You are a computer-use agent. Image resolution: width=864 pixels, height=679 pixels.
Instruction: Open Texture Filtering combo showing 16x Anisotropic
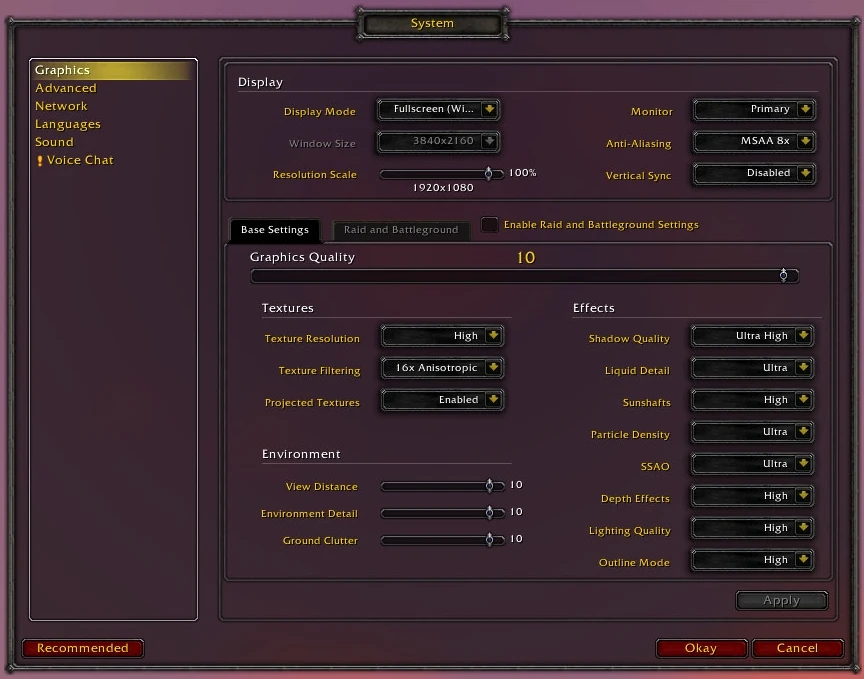pyautogui.click(x=442, y=368)
